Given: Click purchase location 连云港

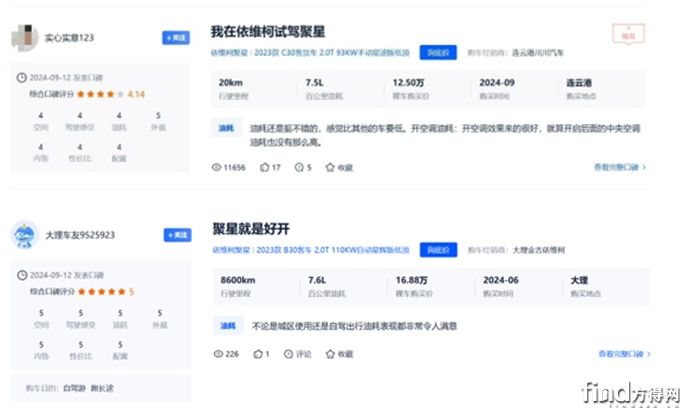Looking at the screenshot, I should [x=579, y=83].
